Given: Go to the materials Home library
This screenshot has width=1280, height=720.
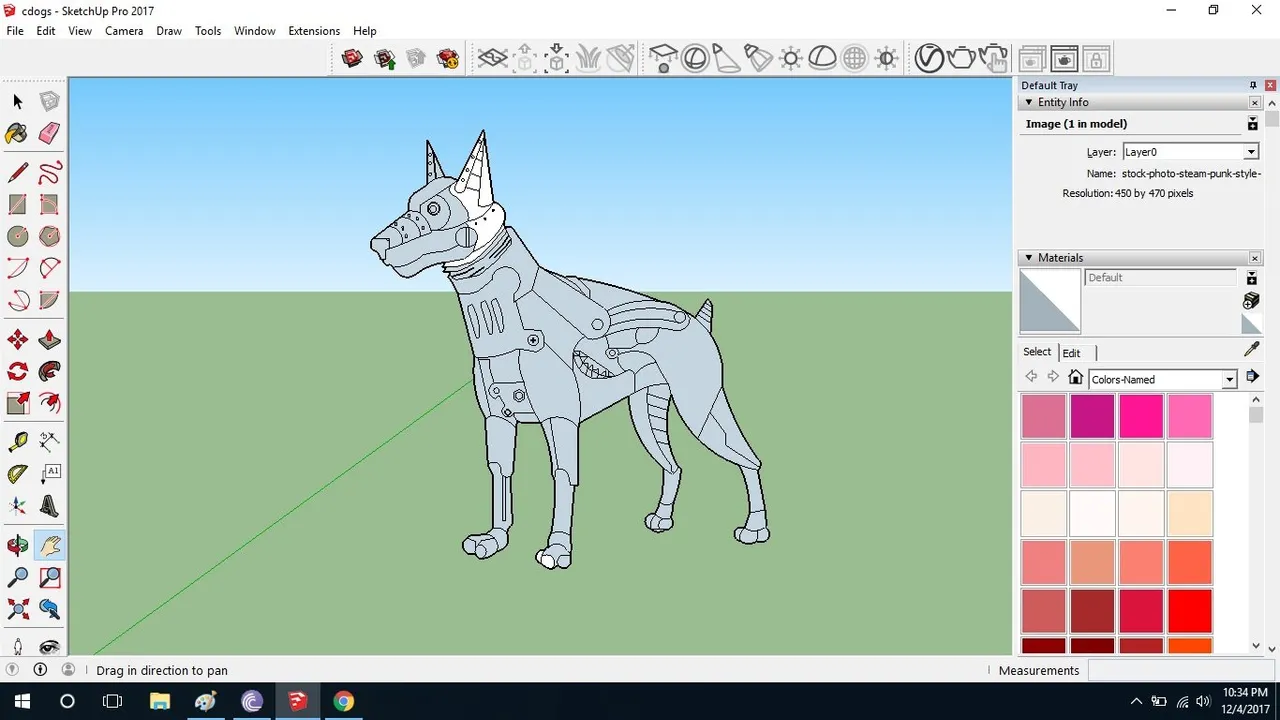Looking at the screenshot, I should (x=1075, y=377).
